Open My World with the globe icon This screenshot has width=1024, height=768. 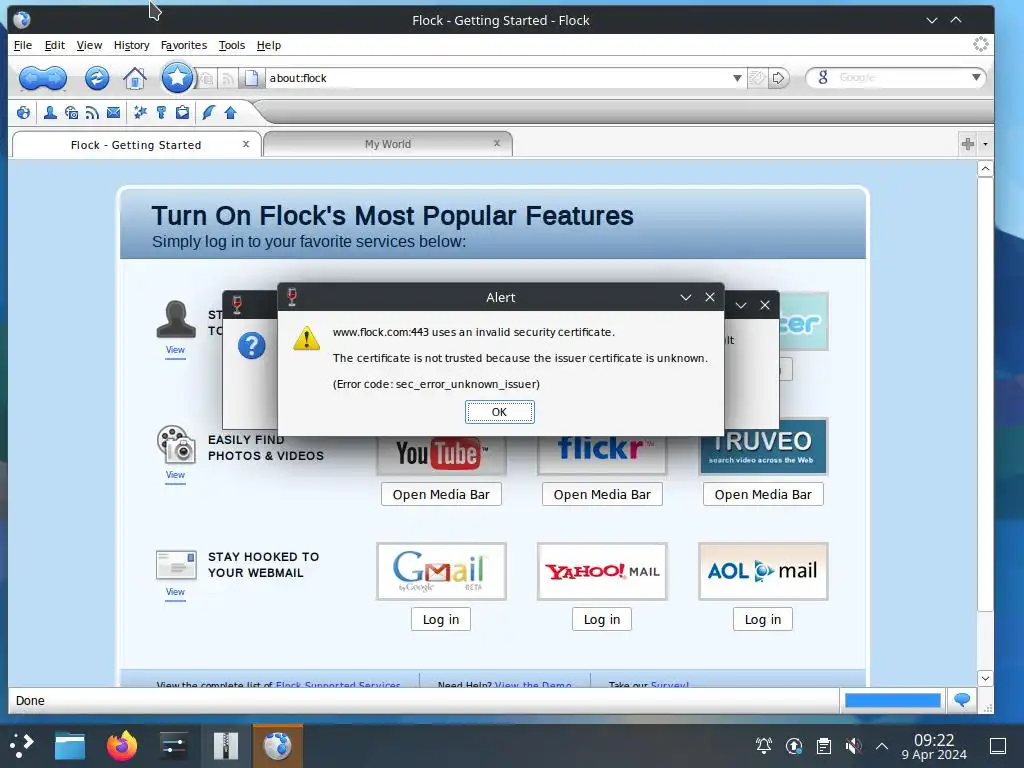click(x=24, y=113)
